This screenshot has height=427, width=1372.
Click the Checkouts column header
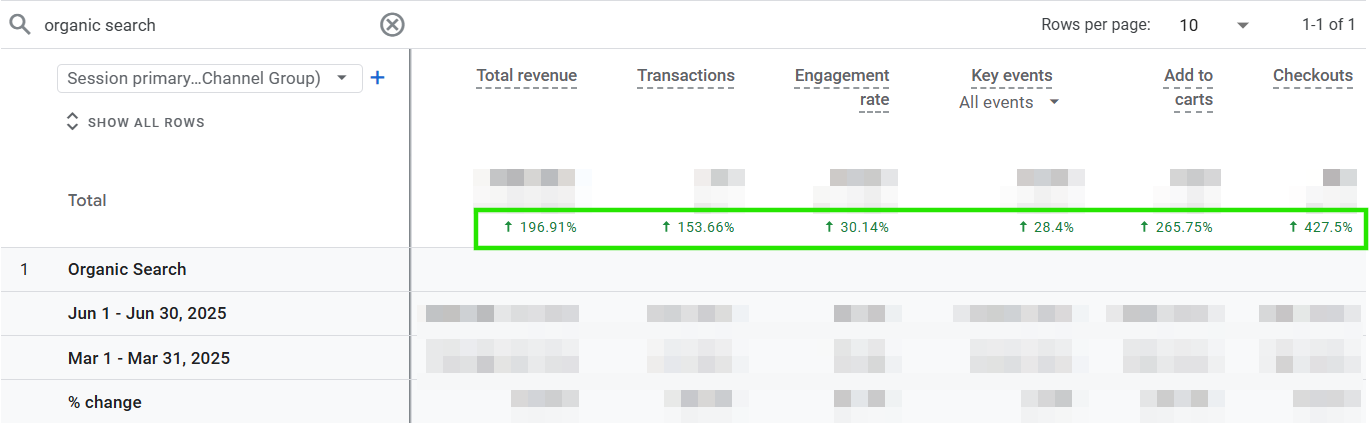click(x=1312, y=76)
